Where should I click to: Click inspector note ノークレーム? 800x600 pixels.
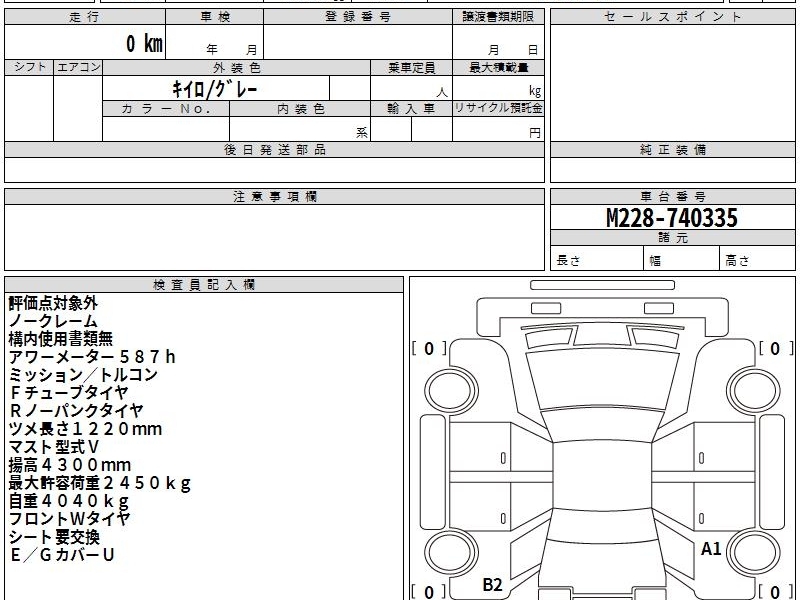tap(53, 321)
